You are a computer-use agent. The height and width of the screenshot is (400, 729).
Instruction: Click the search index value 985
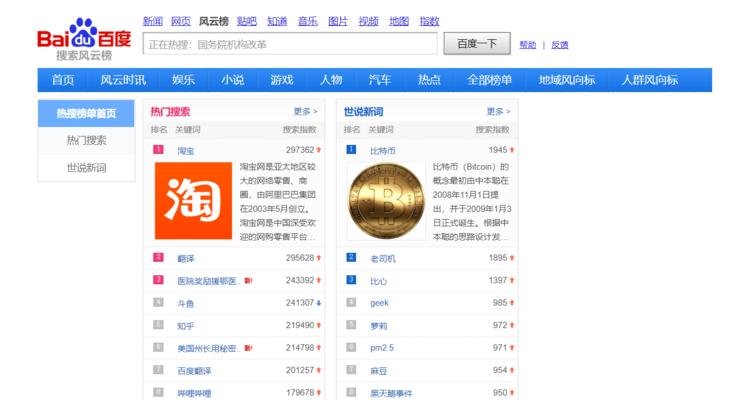click(500, 303)
